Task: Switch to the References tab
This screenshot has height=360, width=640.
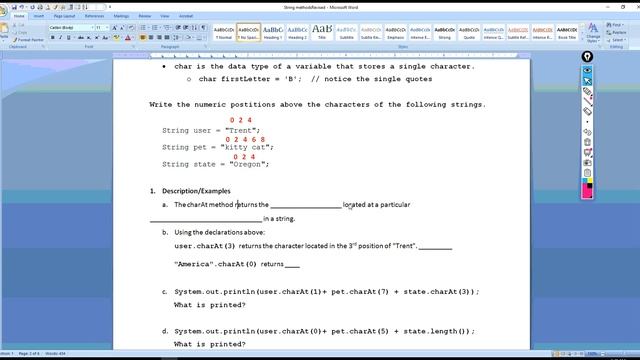Action: (x=94, y=16)
